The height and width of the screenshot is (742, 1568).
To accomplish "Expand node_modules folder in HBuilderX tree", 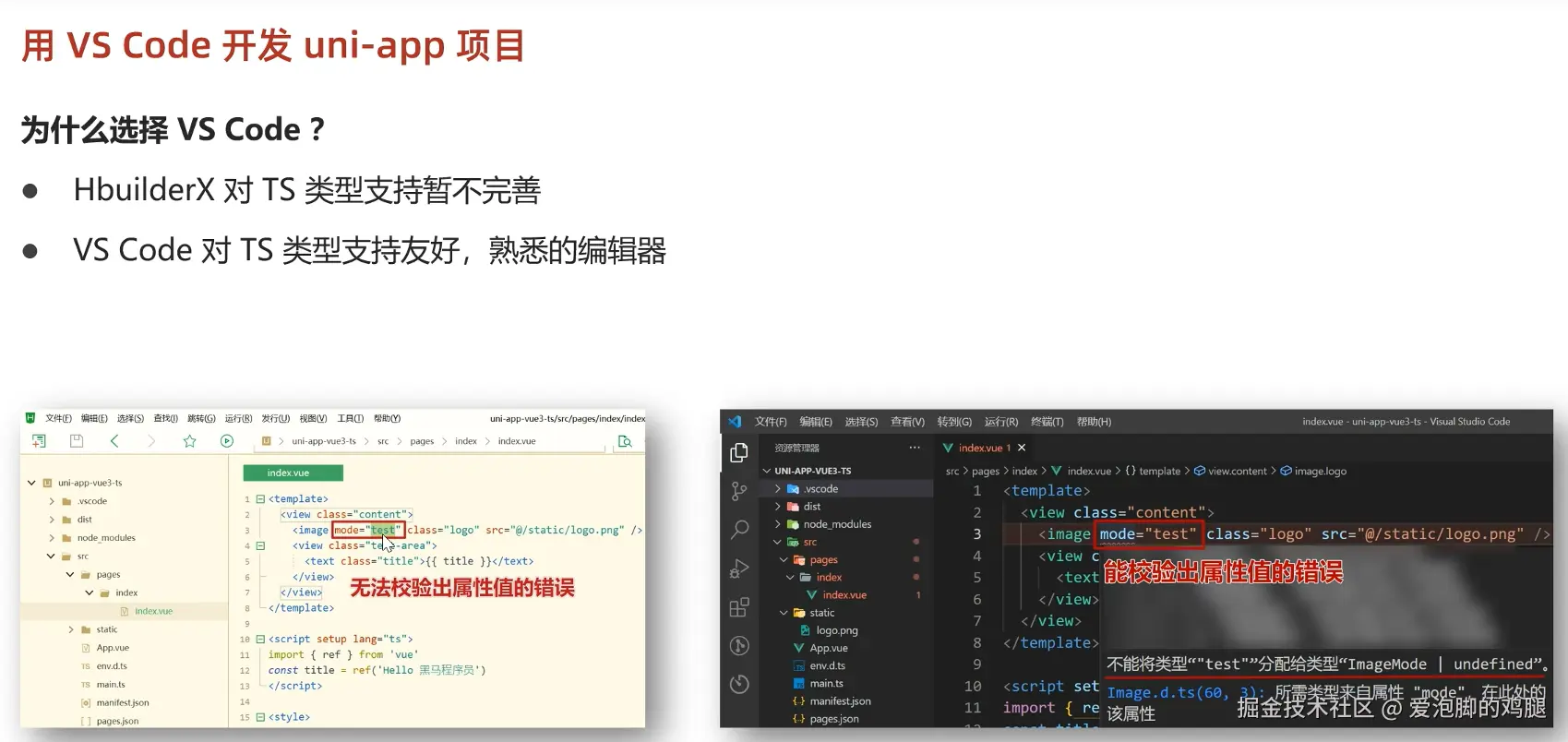I will 52,538.
